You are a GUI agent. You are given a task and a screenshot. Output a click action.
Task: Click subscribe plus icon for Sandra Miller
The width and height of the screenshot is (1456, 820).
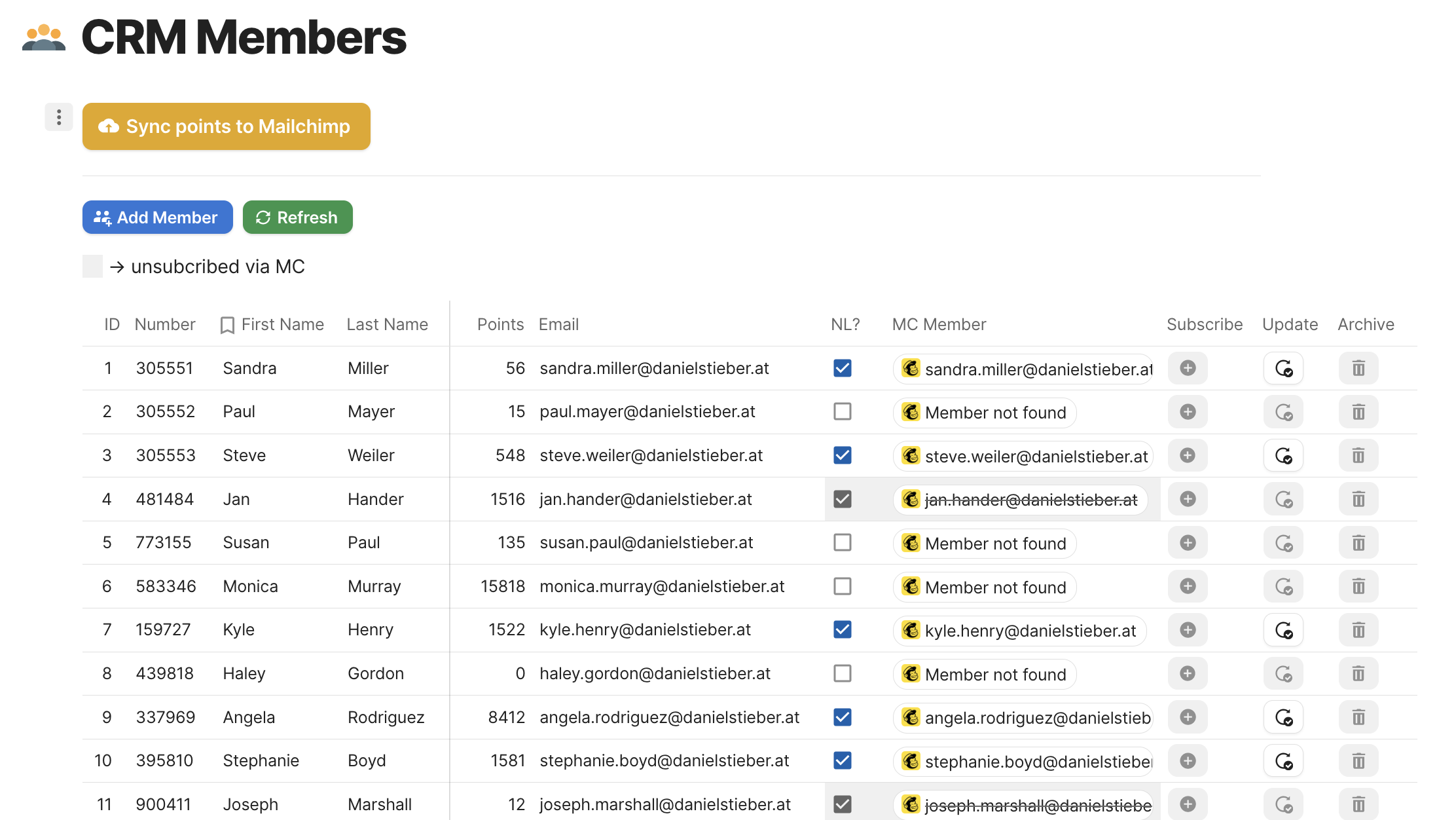coord(1188,368)
